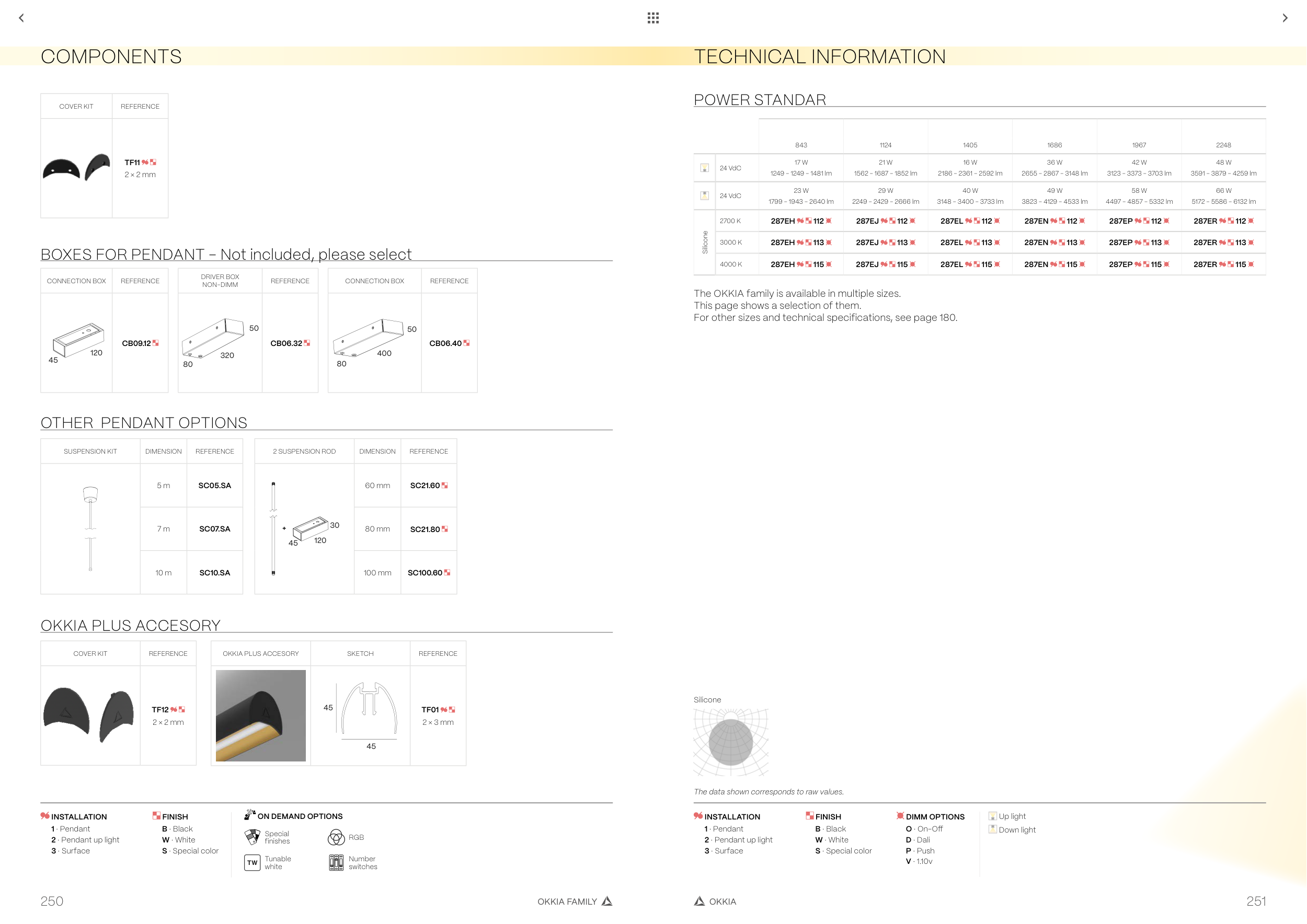Click the Silicone polar light distribution diagram
This screenshot has width=1307, height=924.
point(730,742)
